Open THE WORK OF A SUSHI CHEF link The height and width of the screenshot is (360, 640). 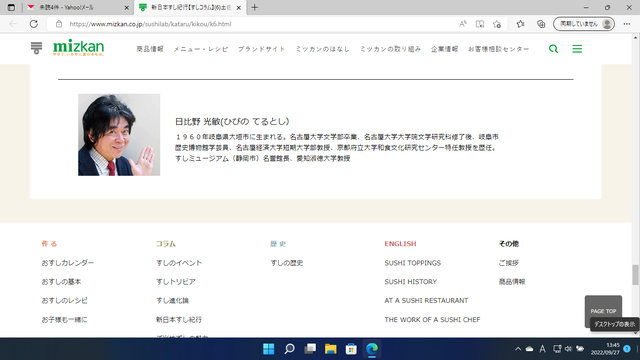(432, 320)
